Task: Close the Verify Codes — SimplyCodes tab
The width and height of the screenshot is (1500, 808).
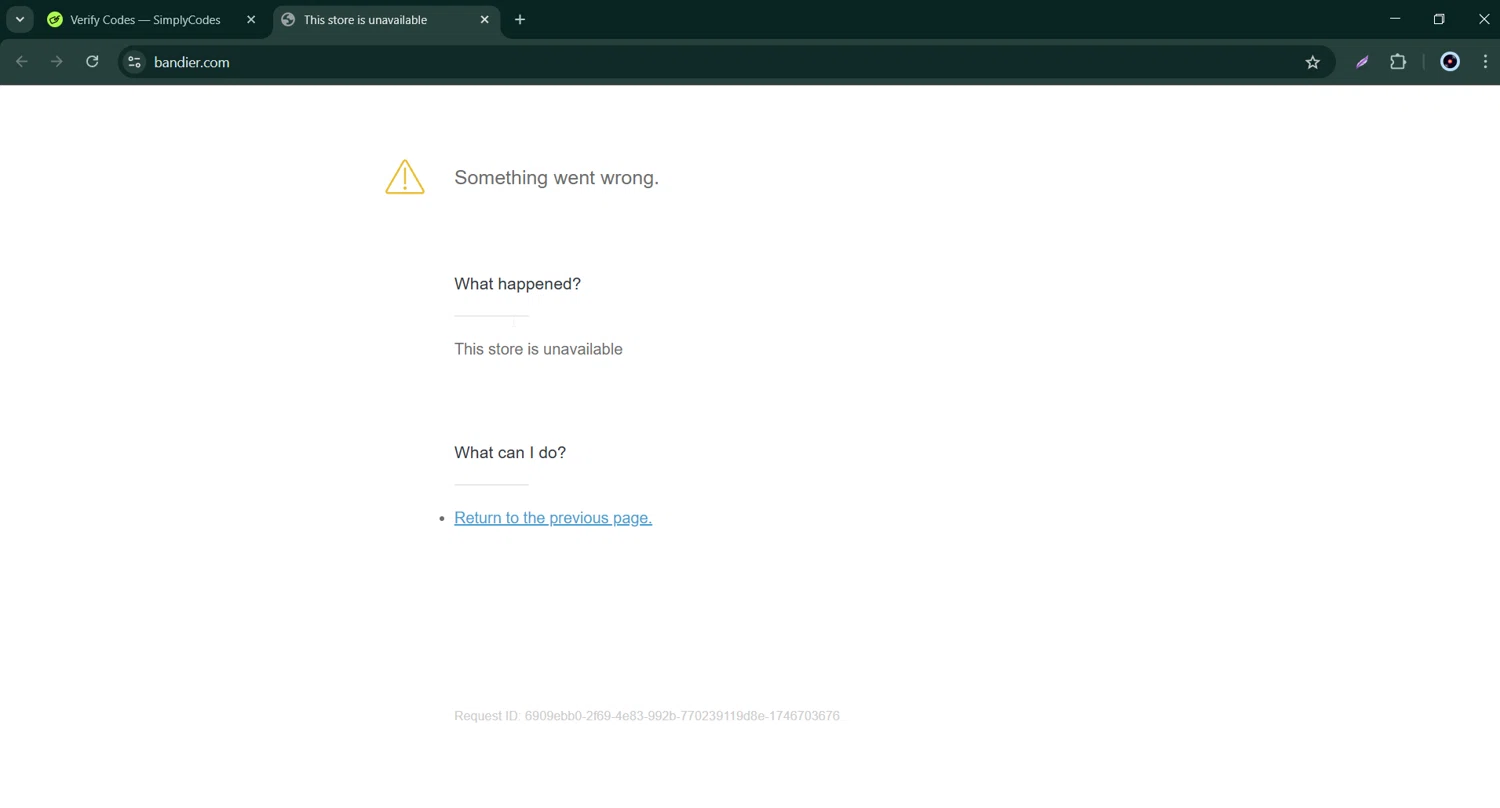Action: click(251, 19)
